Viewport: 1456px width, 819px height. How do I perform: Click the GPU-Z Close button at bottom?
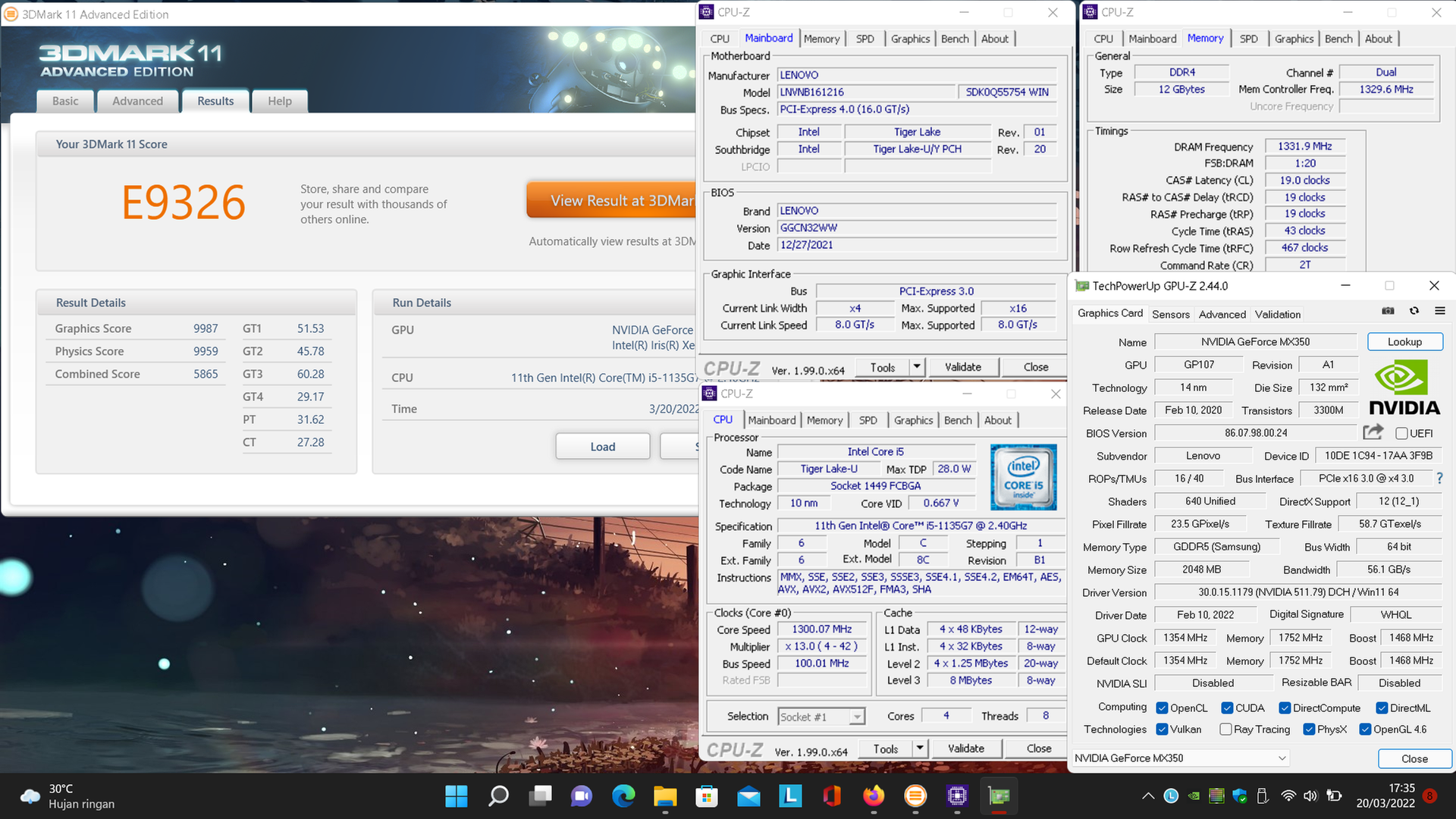(x=1414, y=758)
